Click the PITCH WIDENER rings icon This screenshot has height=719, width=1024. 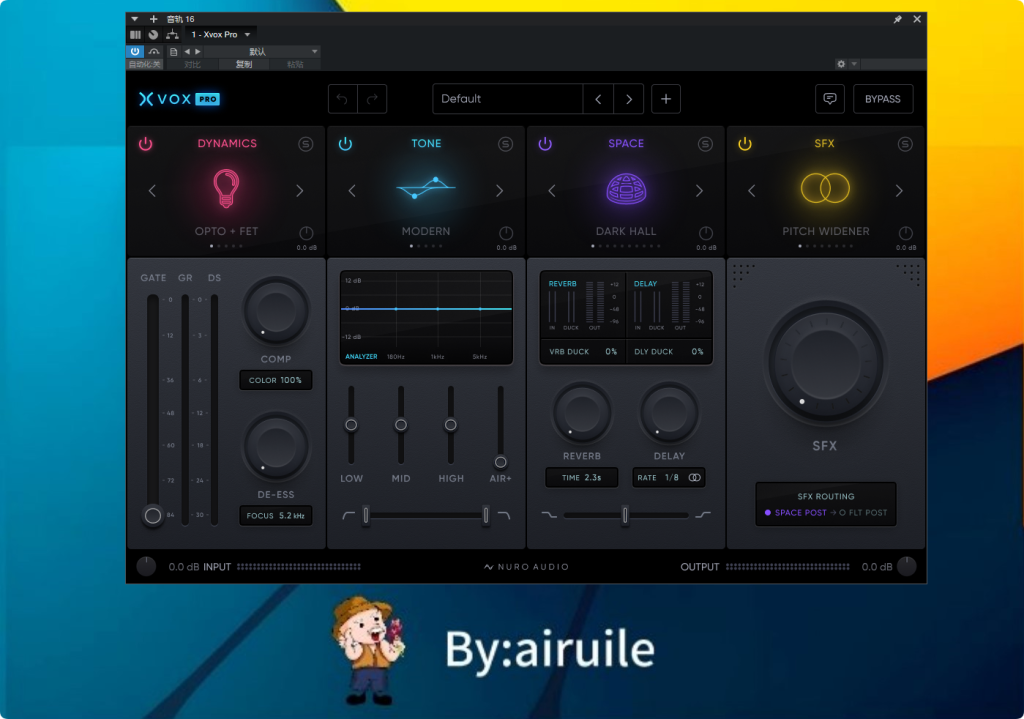pos(825,188)
